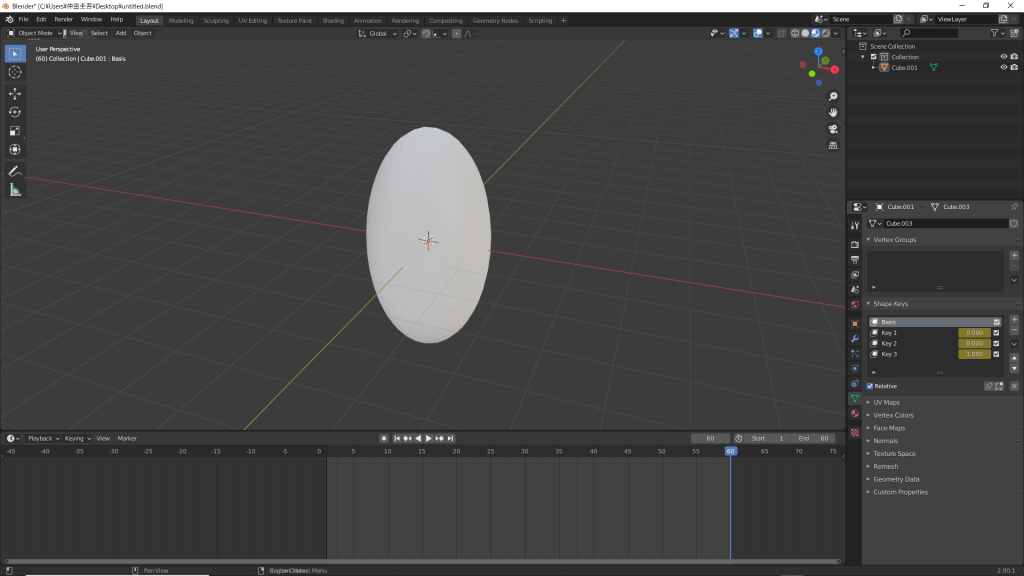
Task: Hide Cube.001 with its eye toggle
Action: (x=1003, y=67)
